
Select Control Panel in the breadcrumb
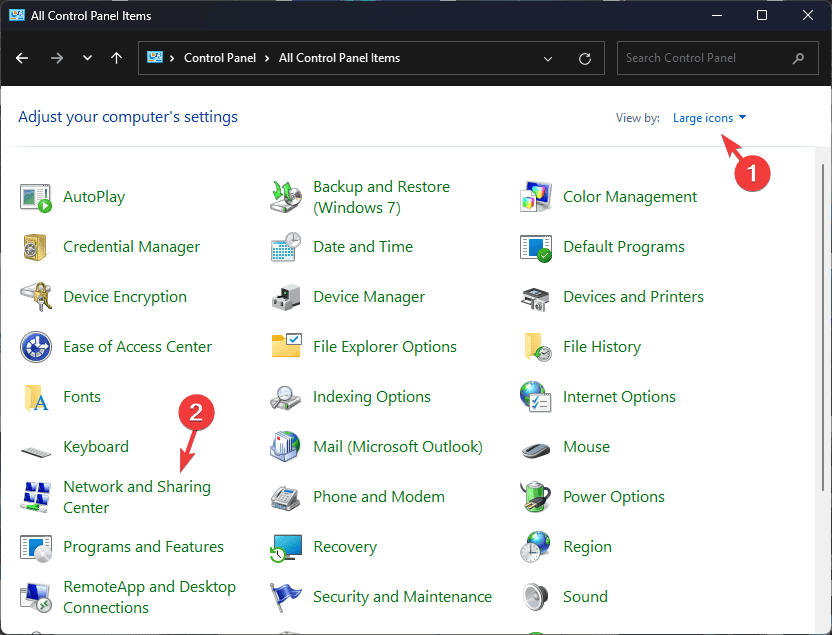[x=220, y=58]
